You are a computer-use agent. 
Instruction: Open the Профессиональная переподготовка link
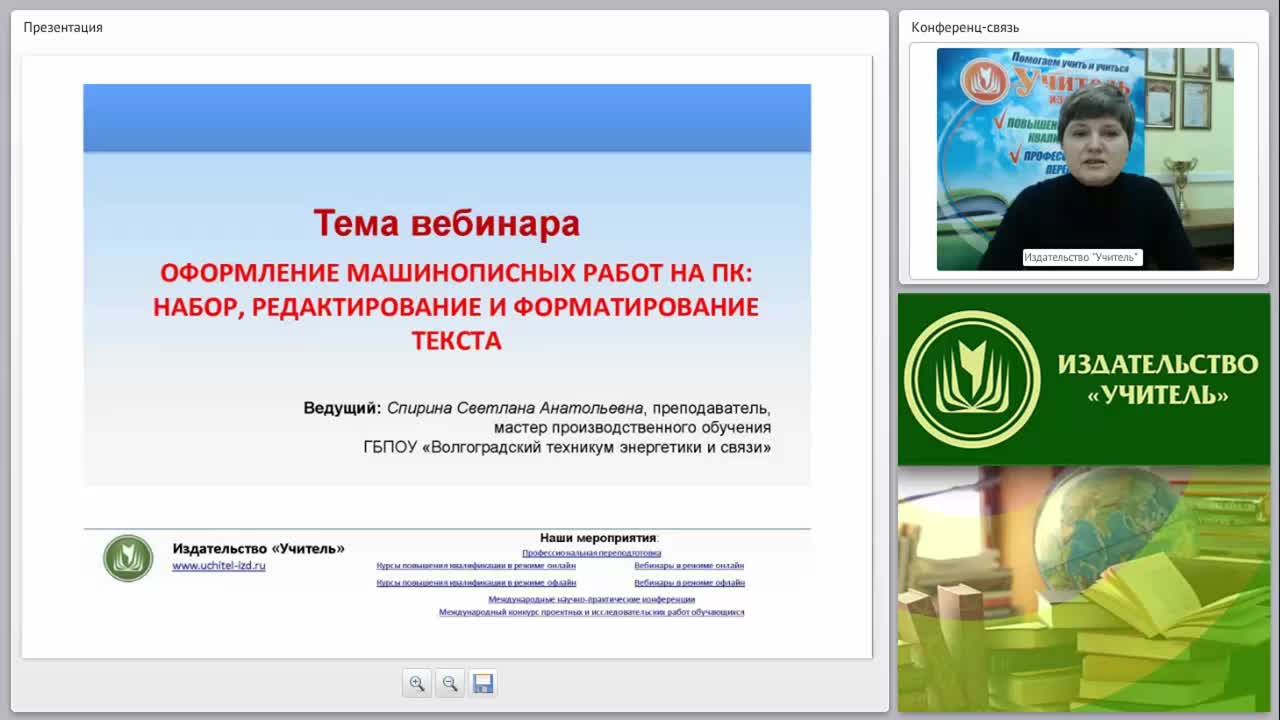coord(591,553)
